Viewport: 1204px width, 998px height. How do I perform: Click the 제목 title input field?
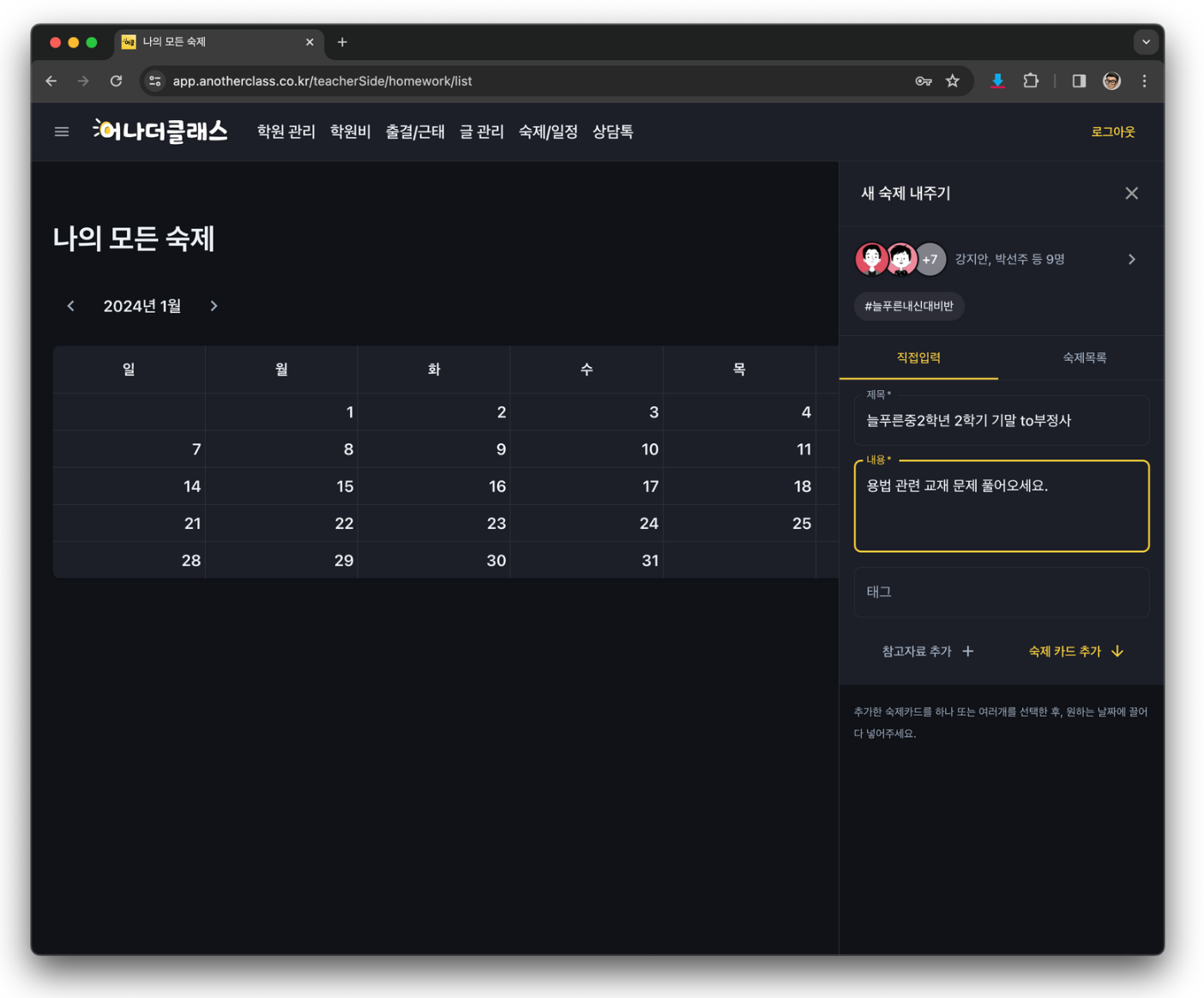1002,420
